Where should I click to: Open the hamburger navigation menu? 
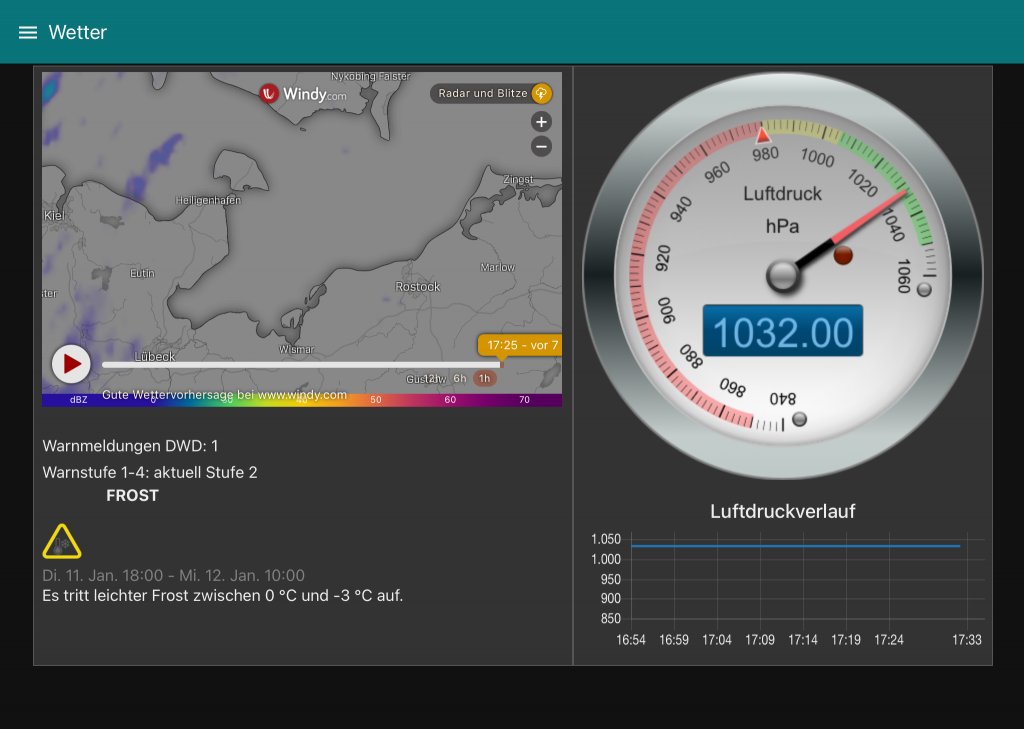click(x=28, y=32)
